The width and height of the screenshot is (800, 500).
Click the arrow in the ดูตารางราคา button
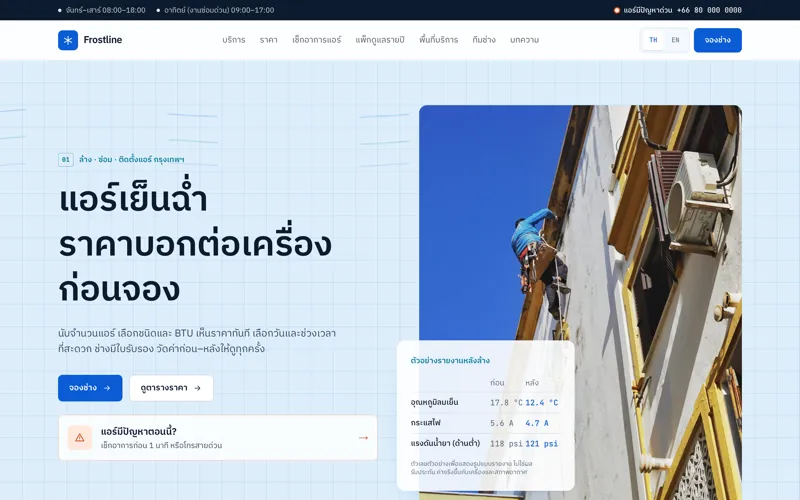coord(197,388)
